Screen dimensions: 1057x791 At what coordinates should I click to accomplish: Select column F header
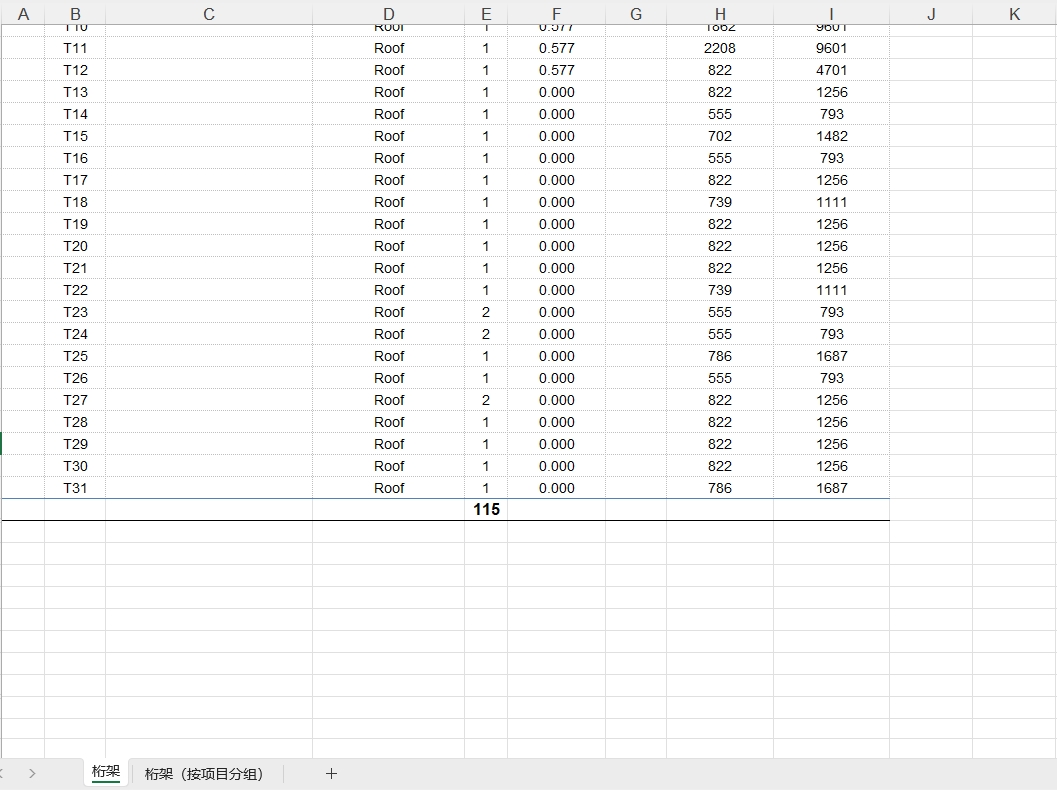[556, 13]
